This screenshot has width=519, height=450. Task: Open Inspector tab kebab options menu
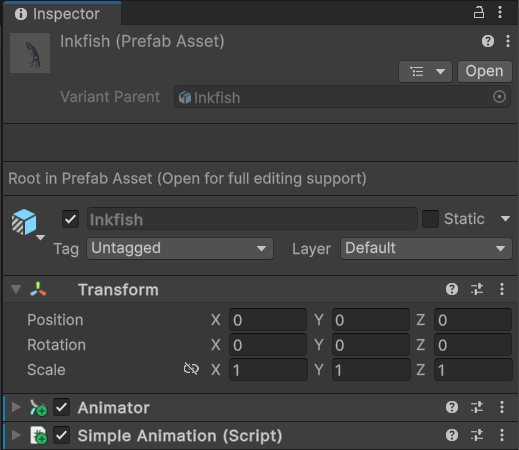[x=500, y=13]
